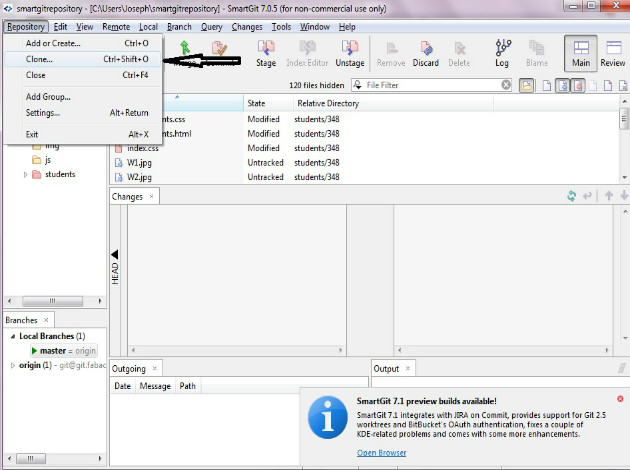The width and height of the screenshot is (630, 470).
Task: Click the js folder icon
Action: click(x=37, y=160)
